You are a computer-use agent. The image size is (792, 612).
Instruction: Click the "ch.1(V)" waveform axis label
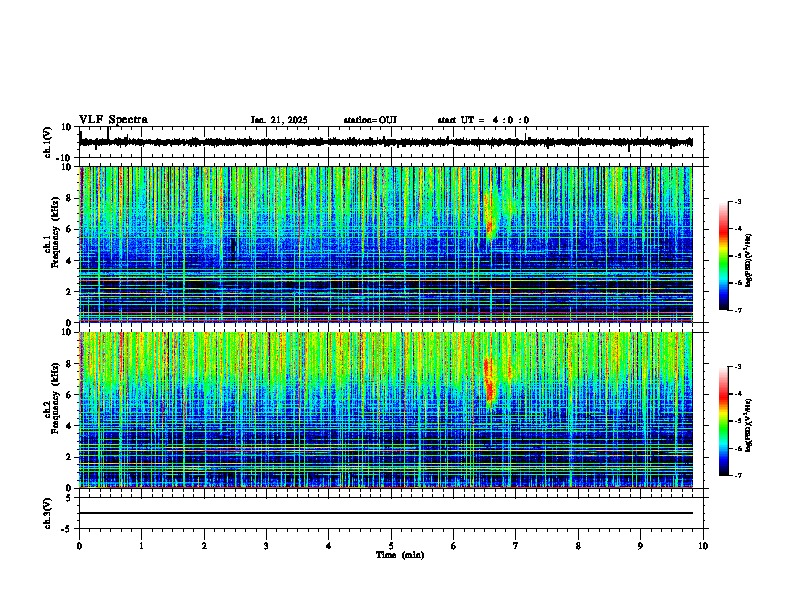click(48, 142)
